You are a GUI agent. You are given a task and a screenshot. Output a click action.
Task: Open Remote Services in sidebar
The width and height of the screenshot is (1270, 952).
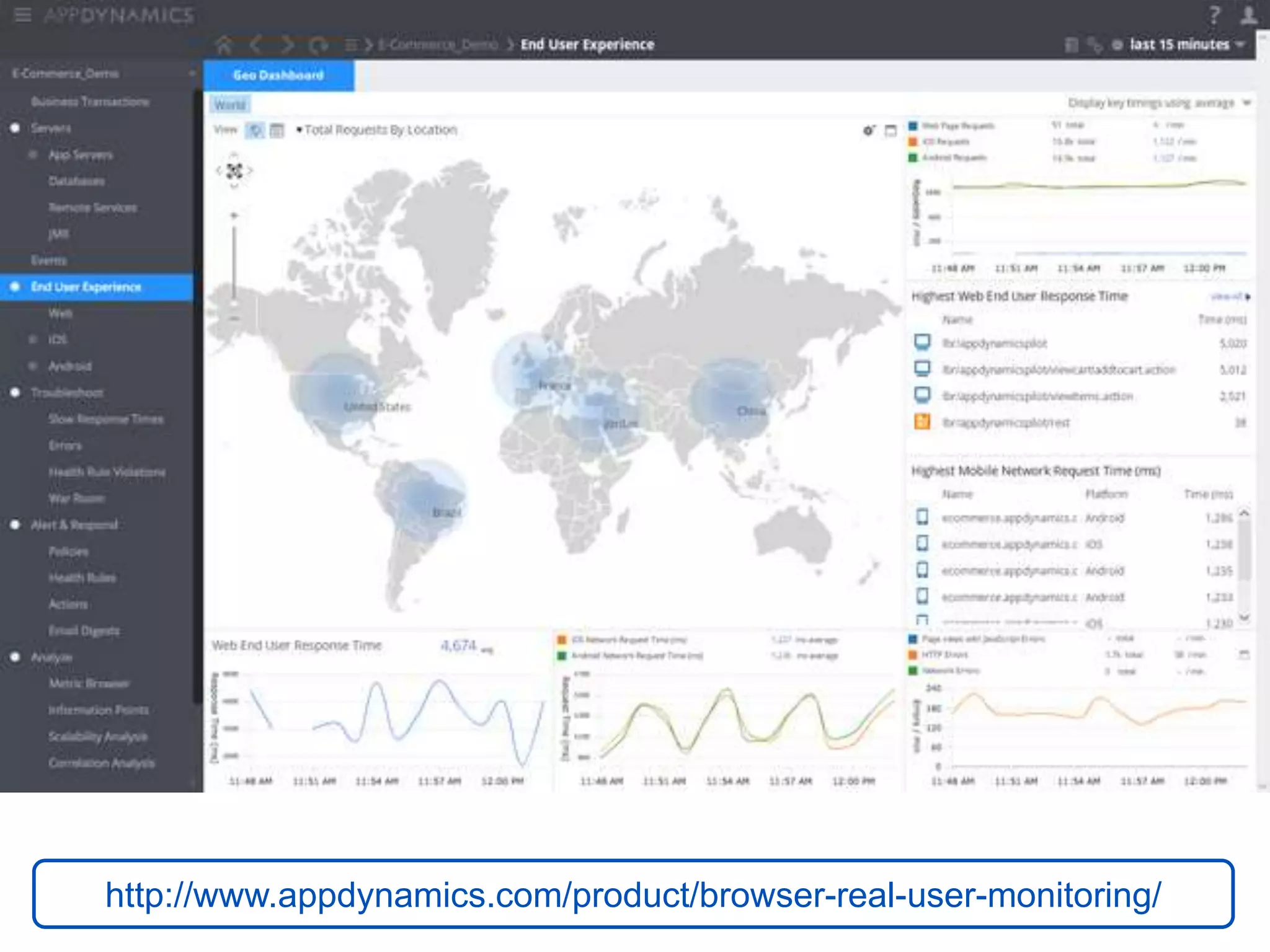pos(93,208)
